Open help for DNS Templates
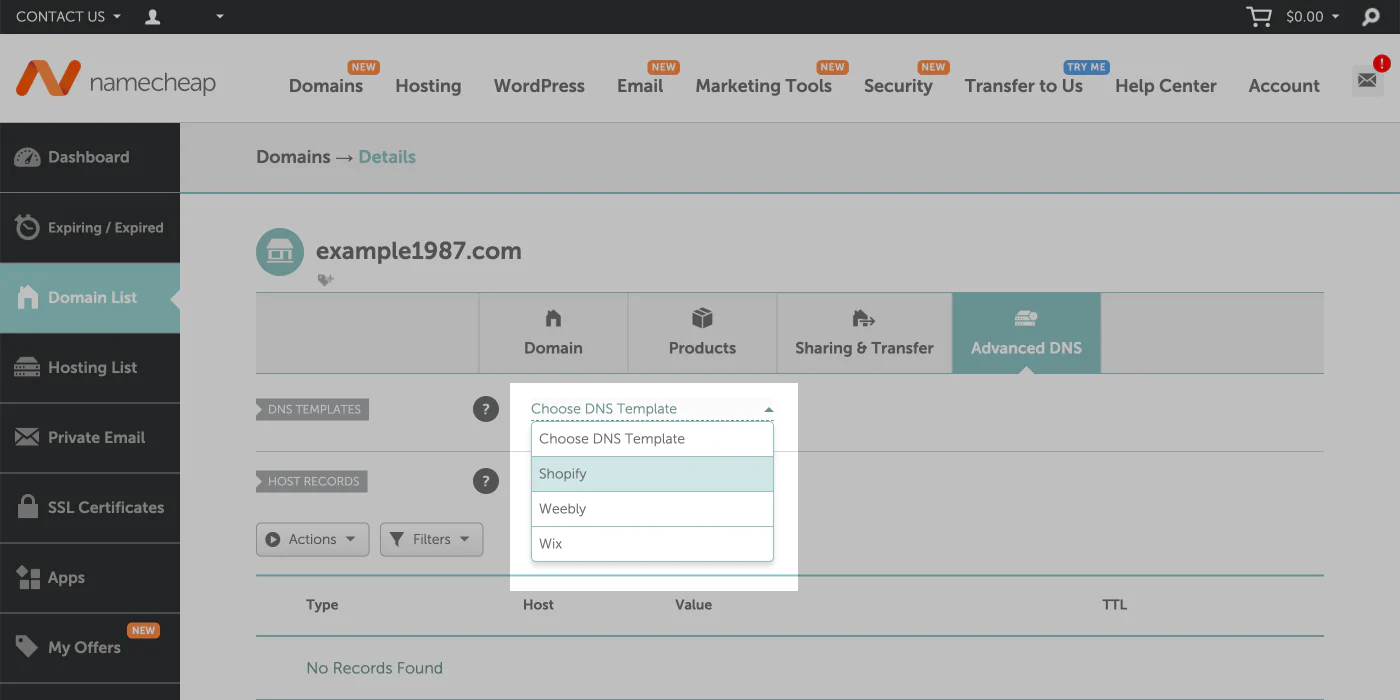 coord(486,409)
